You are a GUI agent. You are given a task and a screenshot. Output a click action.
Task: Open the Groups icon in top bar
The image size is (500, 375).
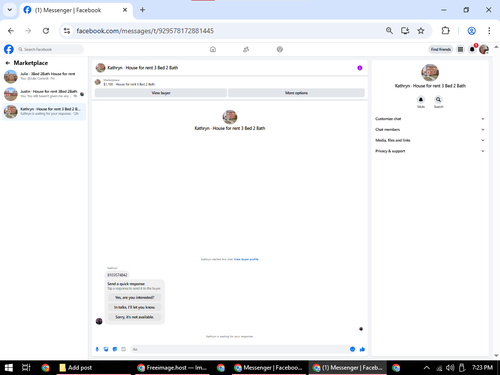(x=280, y=49)
